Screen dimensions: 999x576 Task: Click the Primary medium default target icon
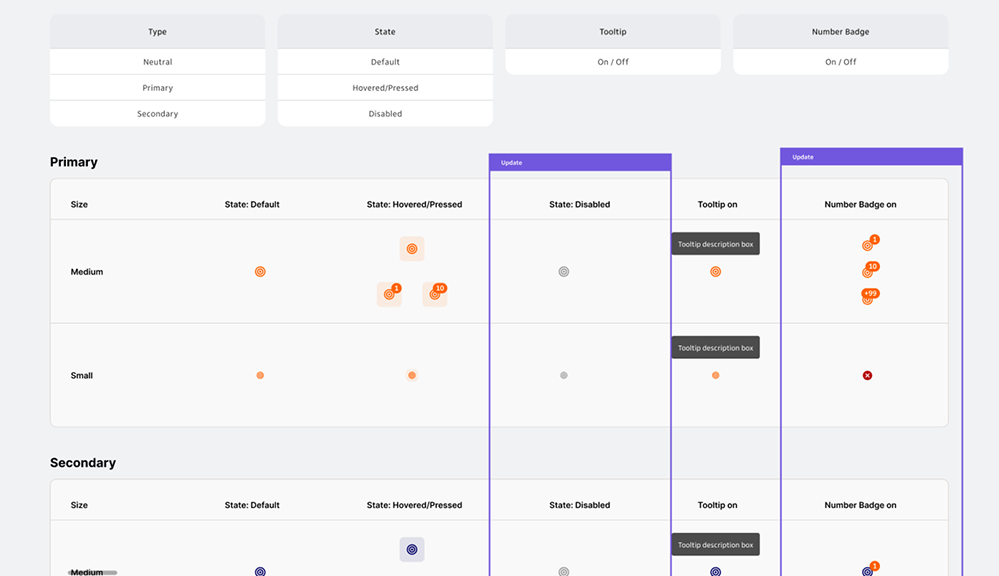coord(260,272)
